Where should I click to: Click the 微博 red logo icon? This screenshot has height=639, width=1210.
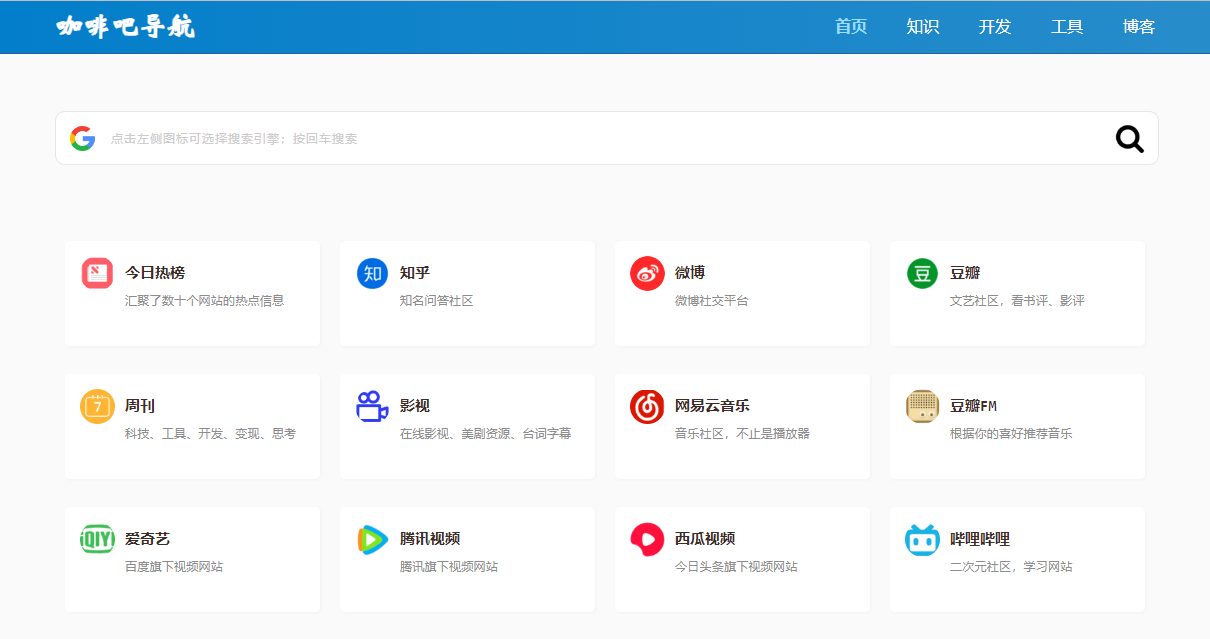pos(647,273)
